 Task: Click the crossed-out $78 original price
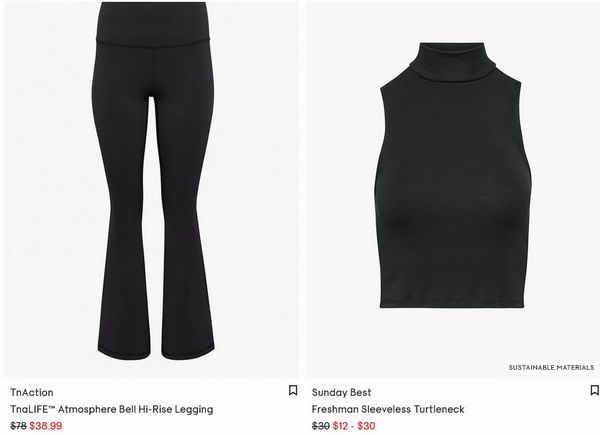click(x=18, y=426)
